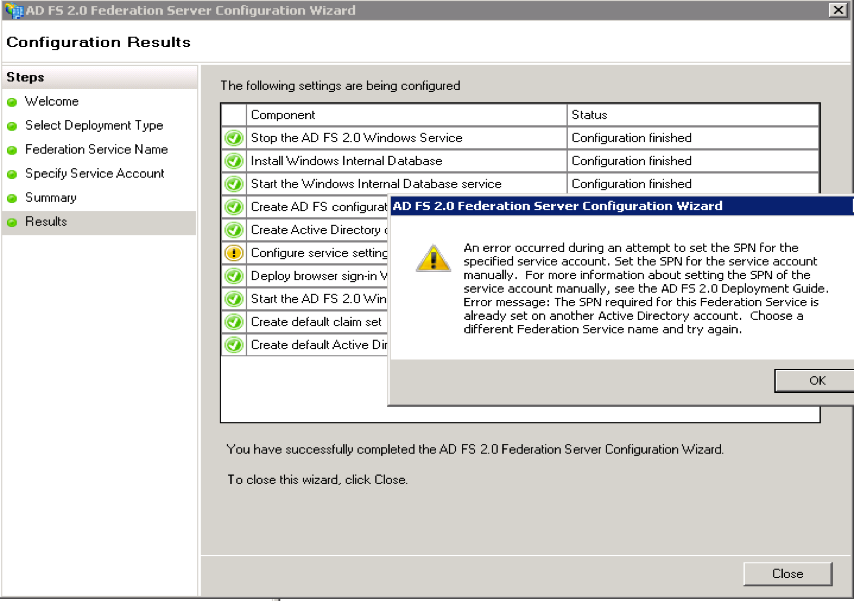Open the Specify Service Account step

click(95, 173)
